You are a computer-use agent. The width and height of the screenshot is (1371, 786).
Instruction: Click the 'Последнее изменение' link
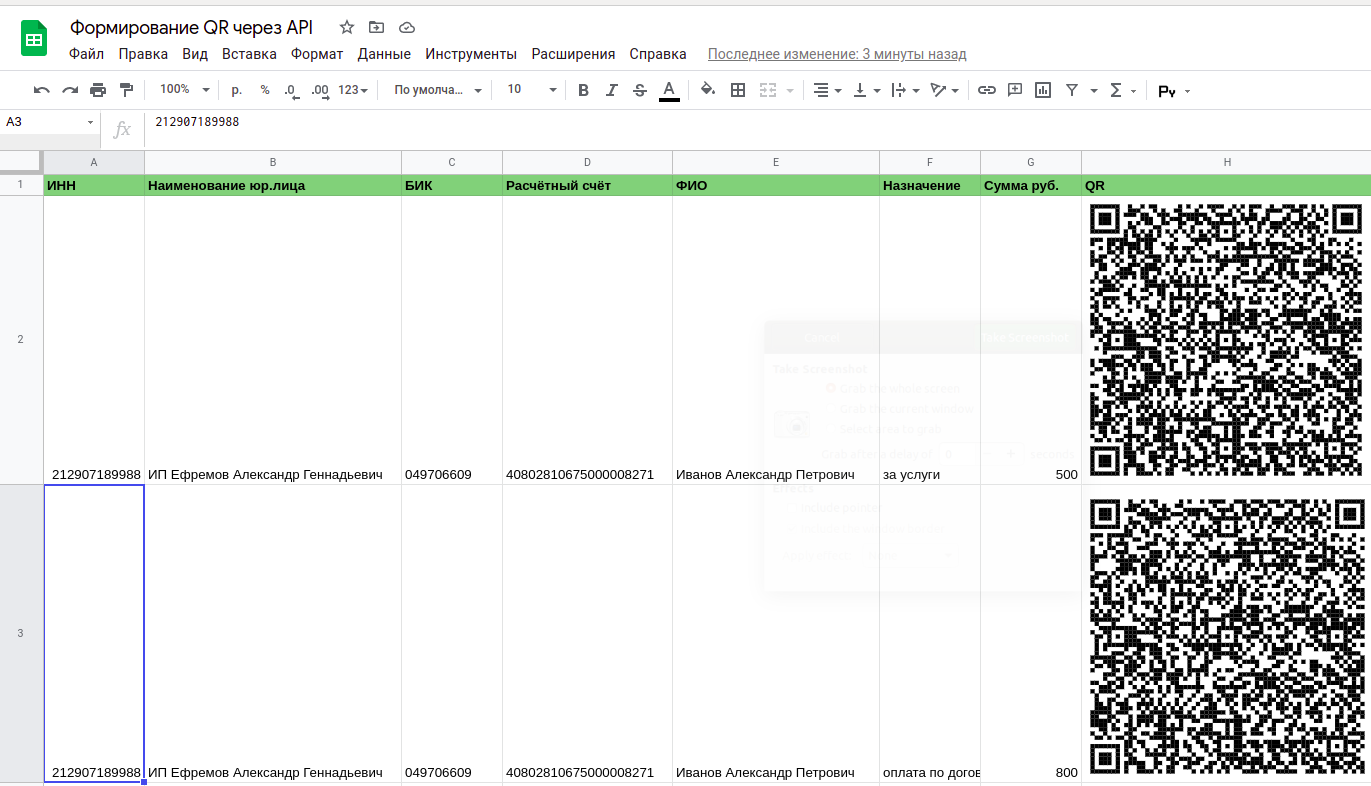(837, 54)
